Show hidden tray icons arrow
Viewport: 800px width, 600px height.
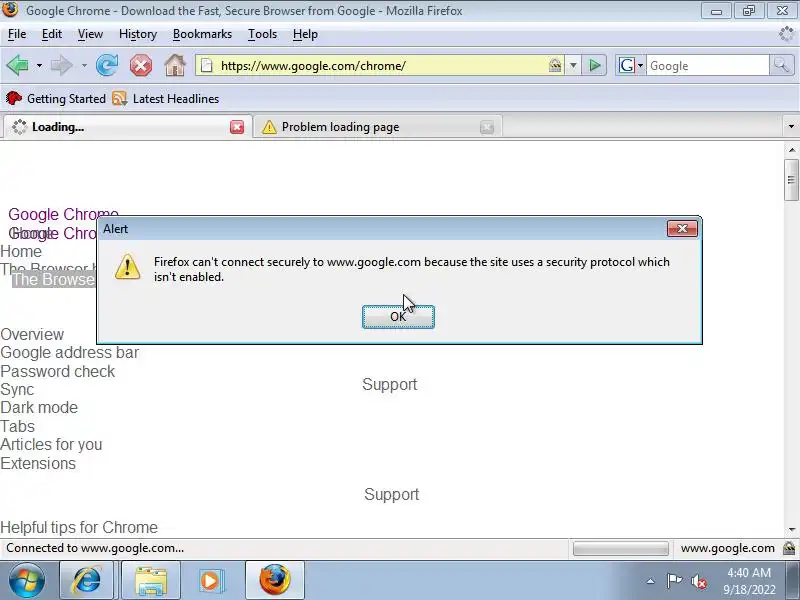pos(650,581)
